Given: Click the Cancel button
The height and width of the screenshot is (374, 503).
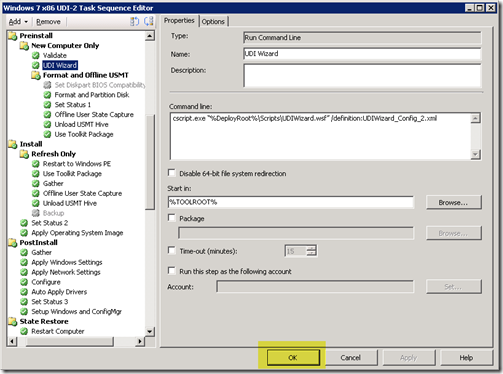Looking at the screenshot, I should coord(351,358).
